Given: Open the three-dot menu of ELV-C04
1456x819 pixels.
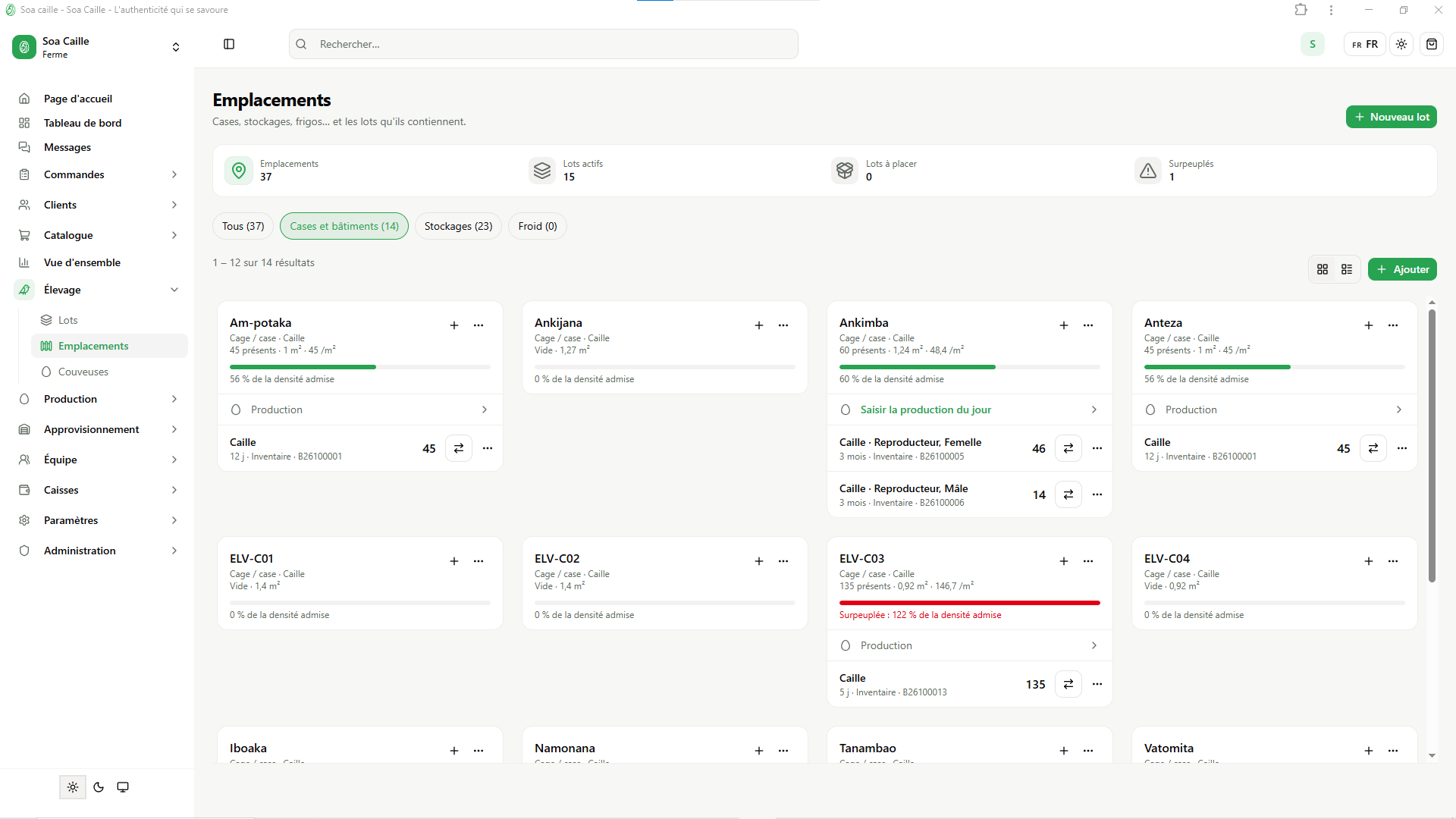Looking at the screenshot, I should coord(1393,561).
